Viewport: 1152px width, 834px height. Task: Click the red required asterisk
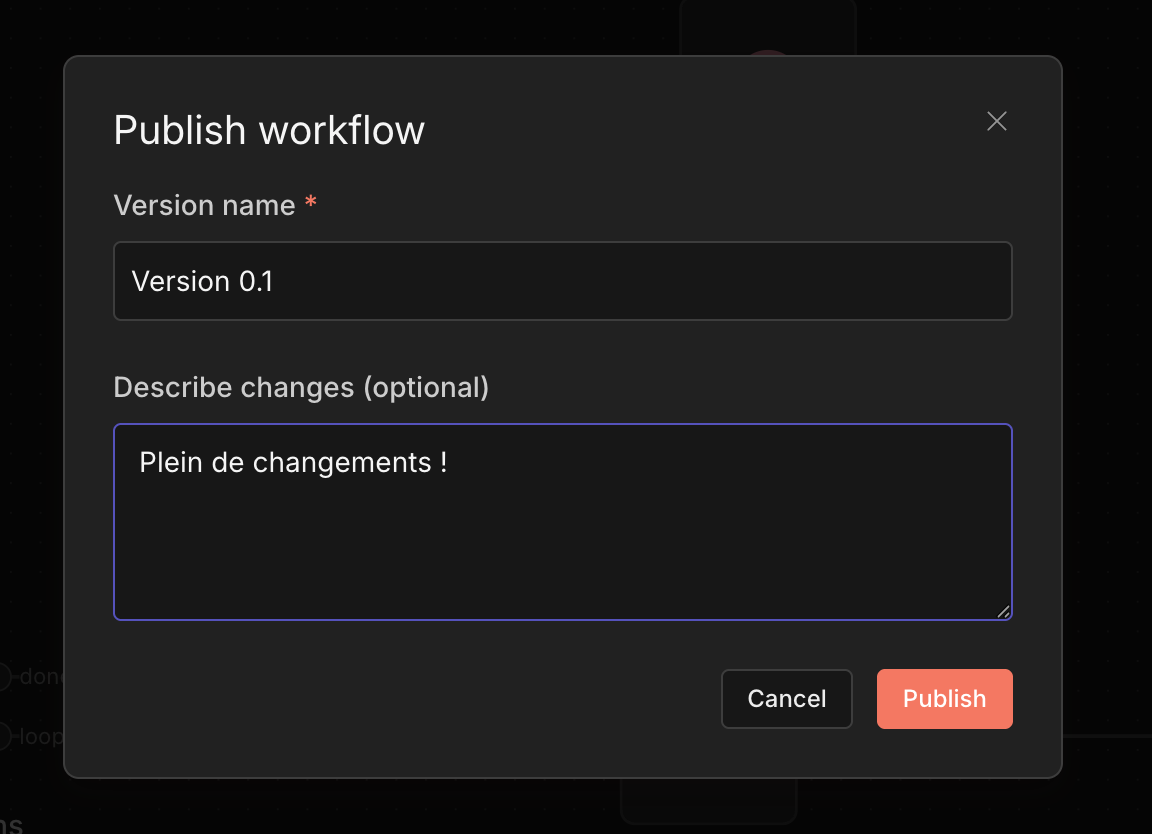click(x=311, y=205)
